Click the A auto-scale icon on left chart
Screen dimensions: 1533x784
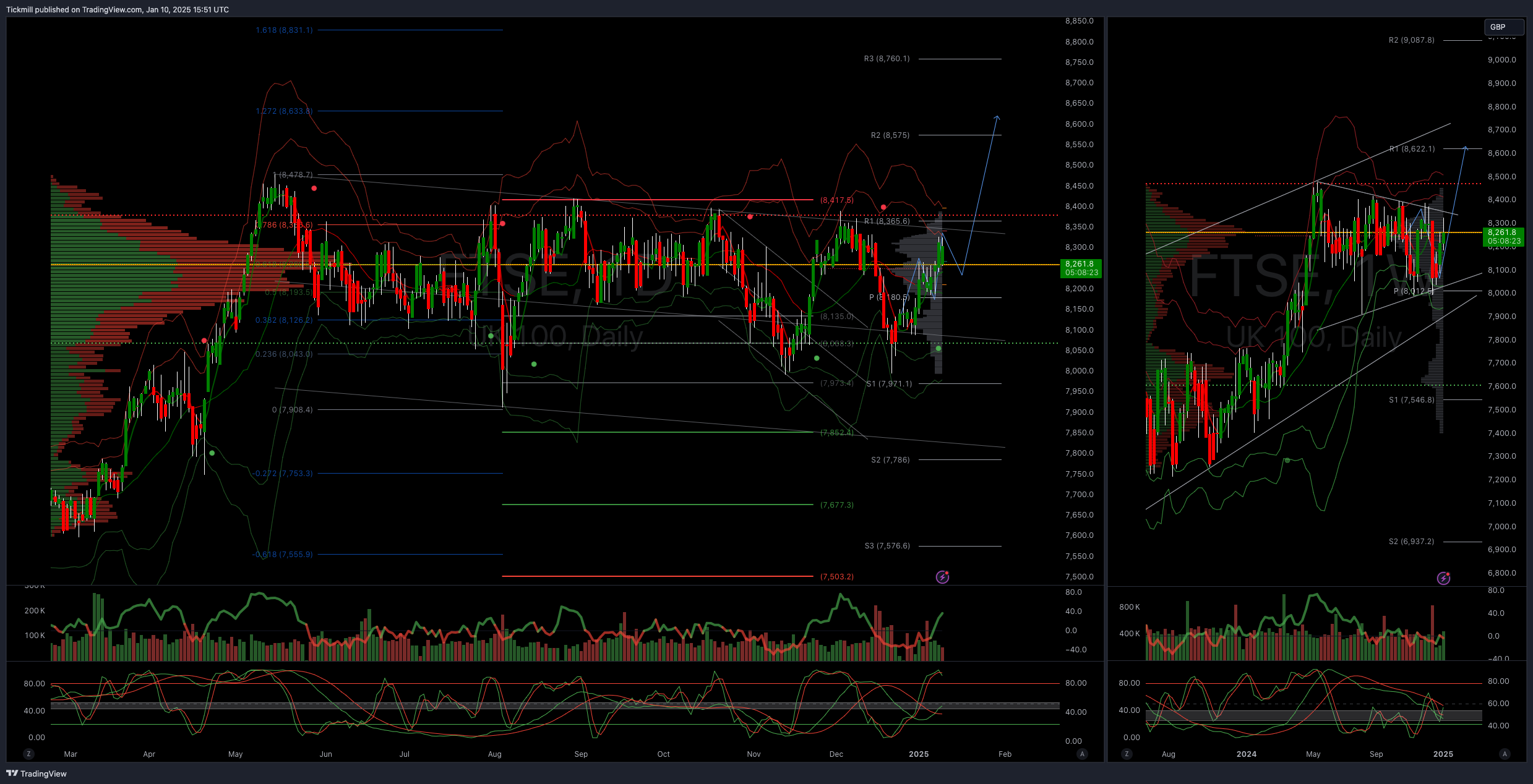(1082, 754)
